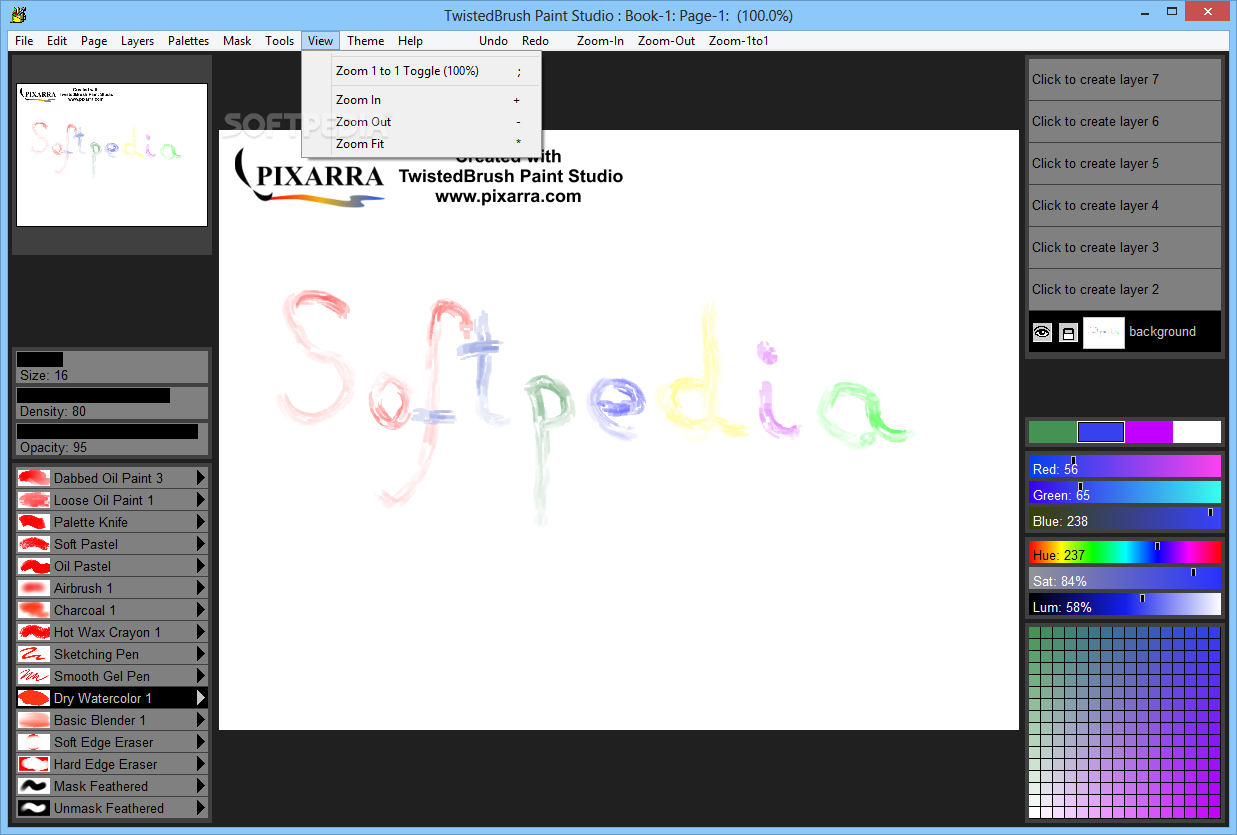1237x835 pixels.
Task: Choose Zoom Out from View menu
Action: (422, 122)
